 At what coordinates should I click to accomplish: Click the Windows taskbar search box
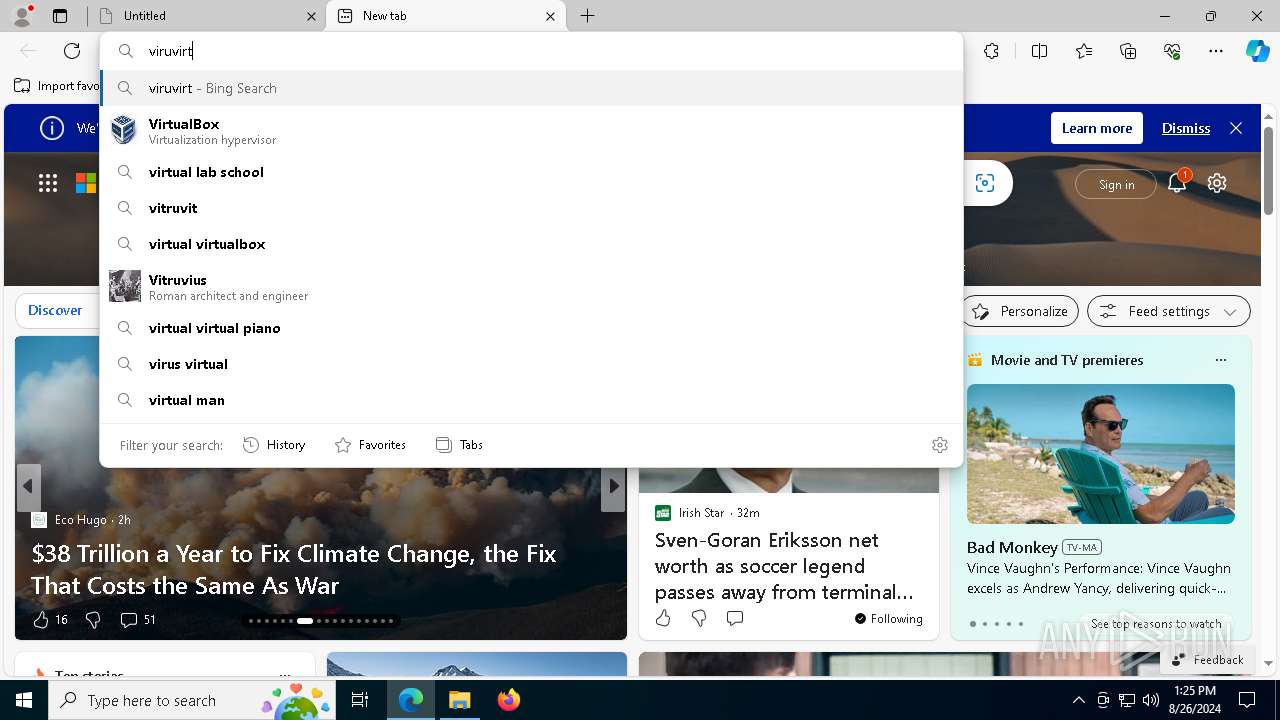pos(193,700)
